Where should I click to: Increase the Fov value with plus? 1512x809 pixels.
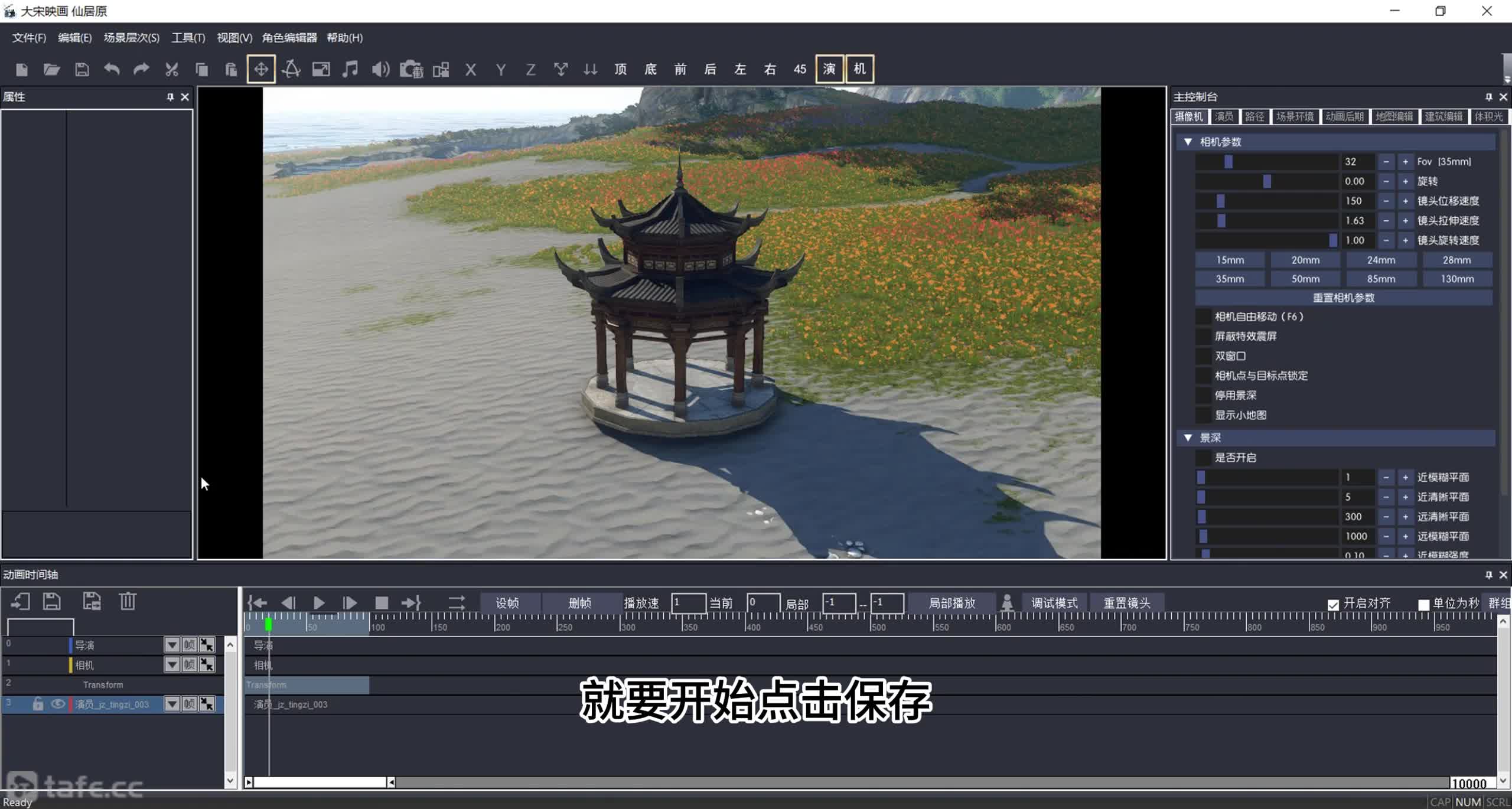click(x=1406, y=161)
